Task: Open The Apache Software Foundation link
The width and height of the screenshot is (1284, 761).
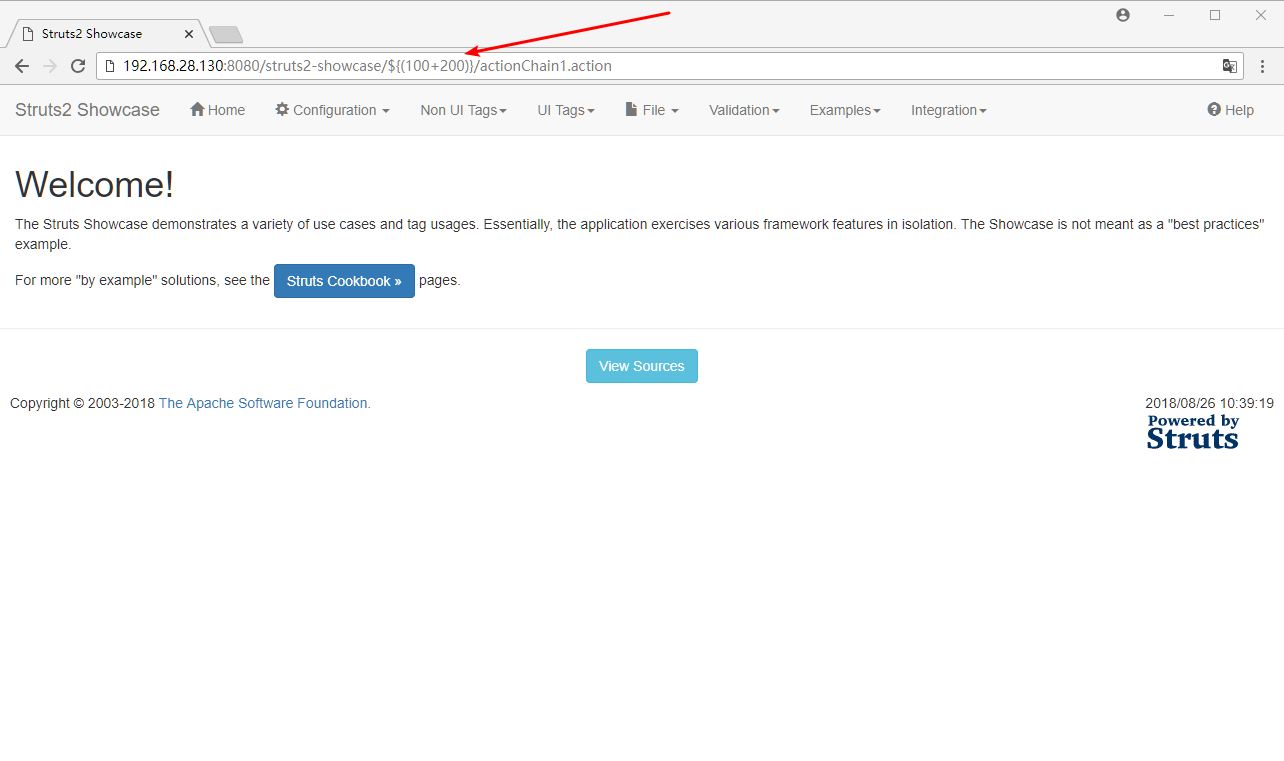Action: click(265, 403)
